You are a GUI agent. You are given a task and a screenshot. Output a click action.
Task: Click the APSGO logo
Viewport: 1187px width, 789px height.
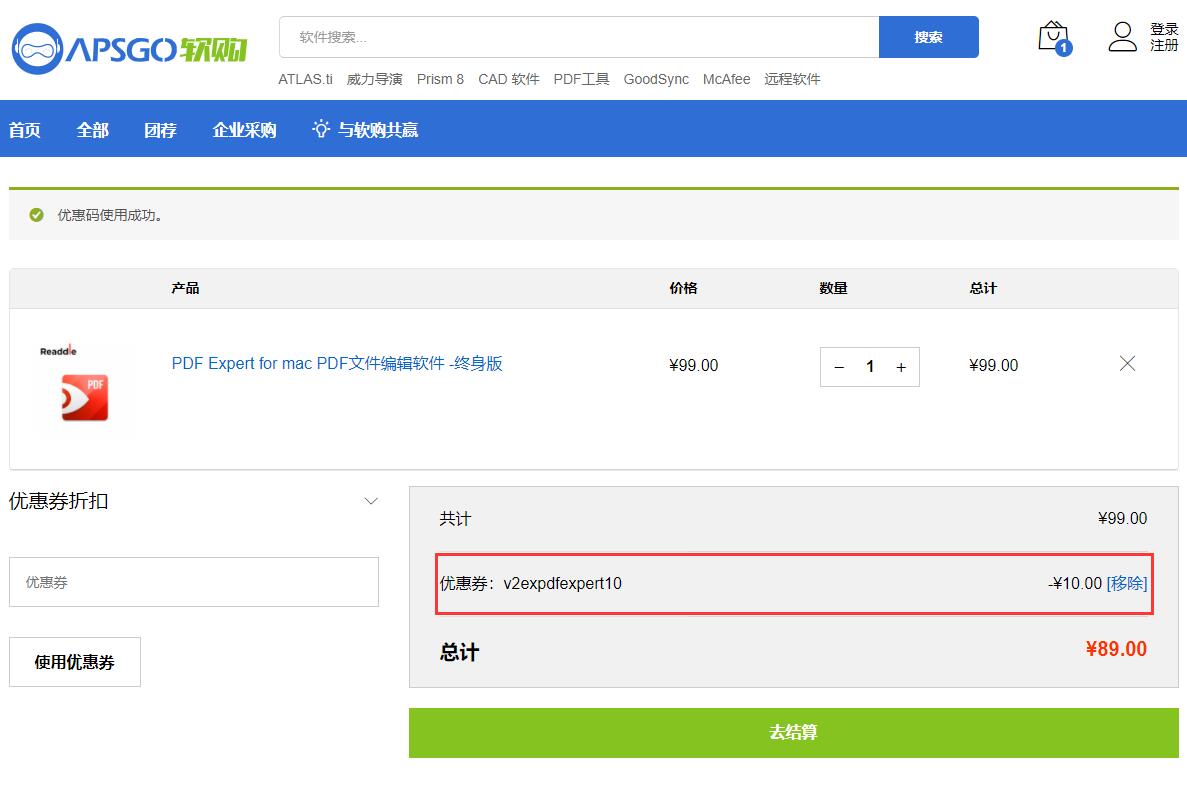[x=129, y=47]
